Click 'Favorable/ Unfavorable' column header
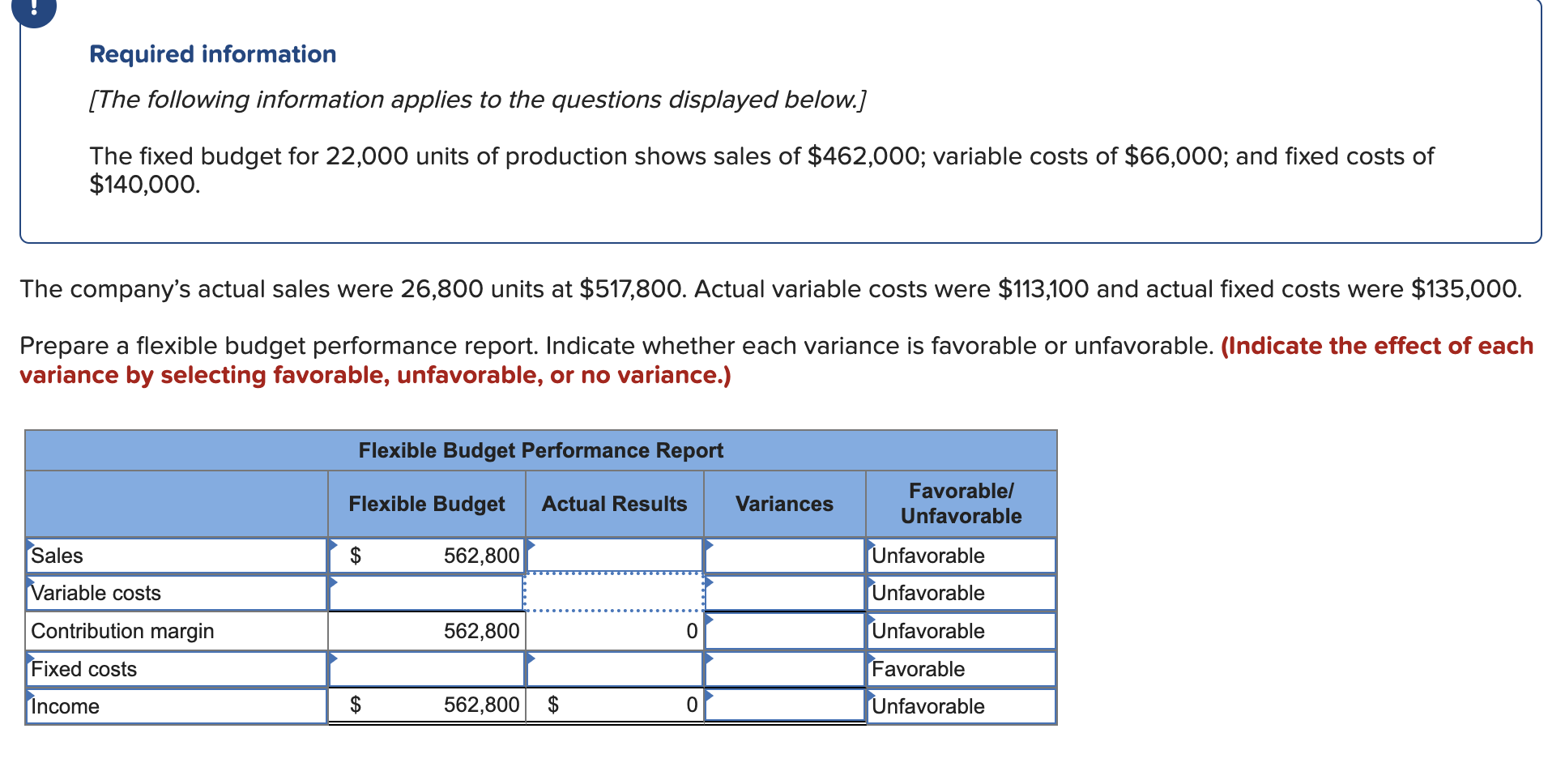 [x=962, y=503]
